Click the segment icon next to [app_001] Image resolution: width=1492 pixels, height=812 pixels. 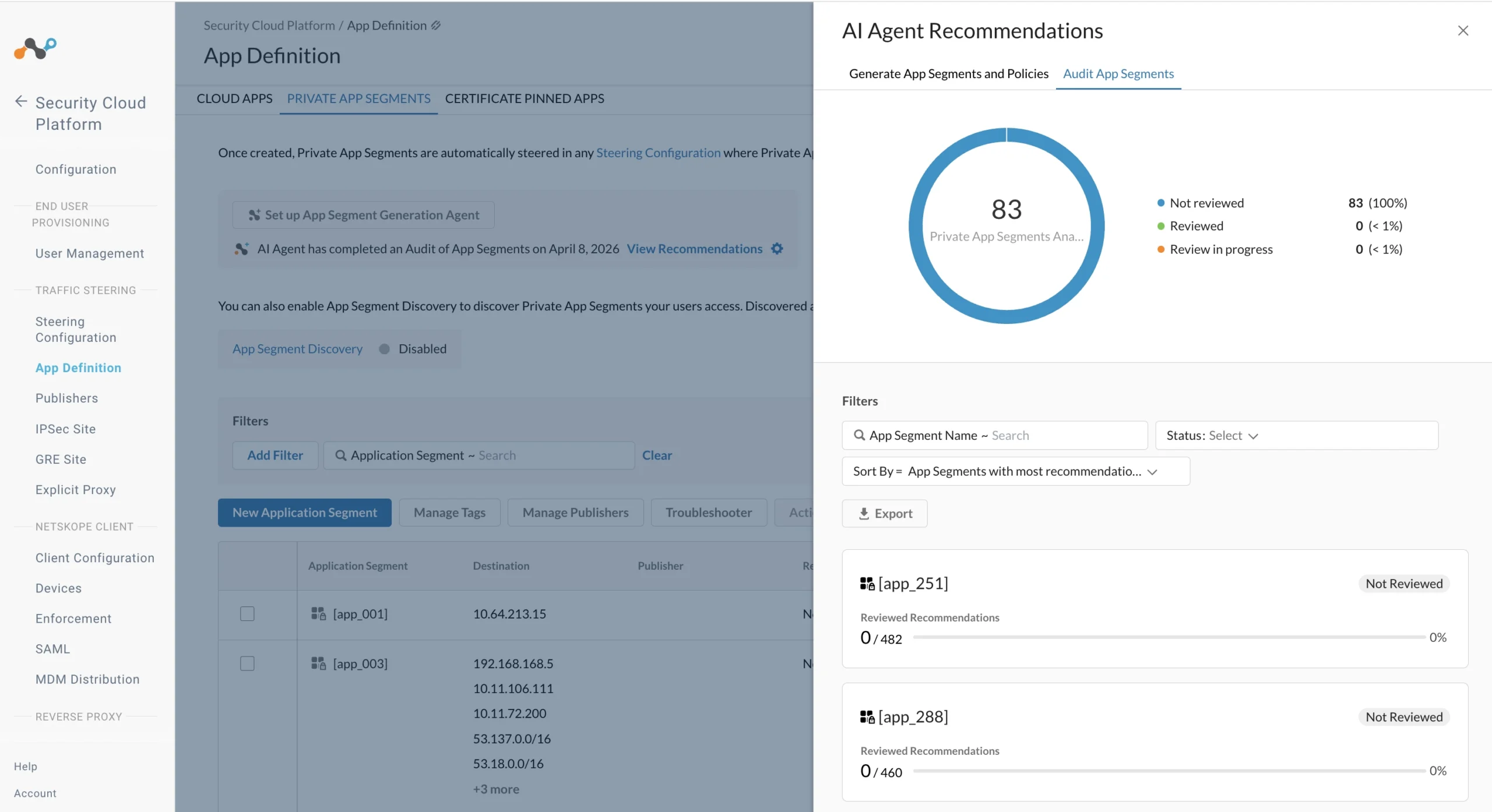318,613
